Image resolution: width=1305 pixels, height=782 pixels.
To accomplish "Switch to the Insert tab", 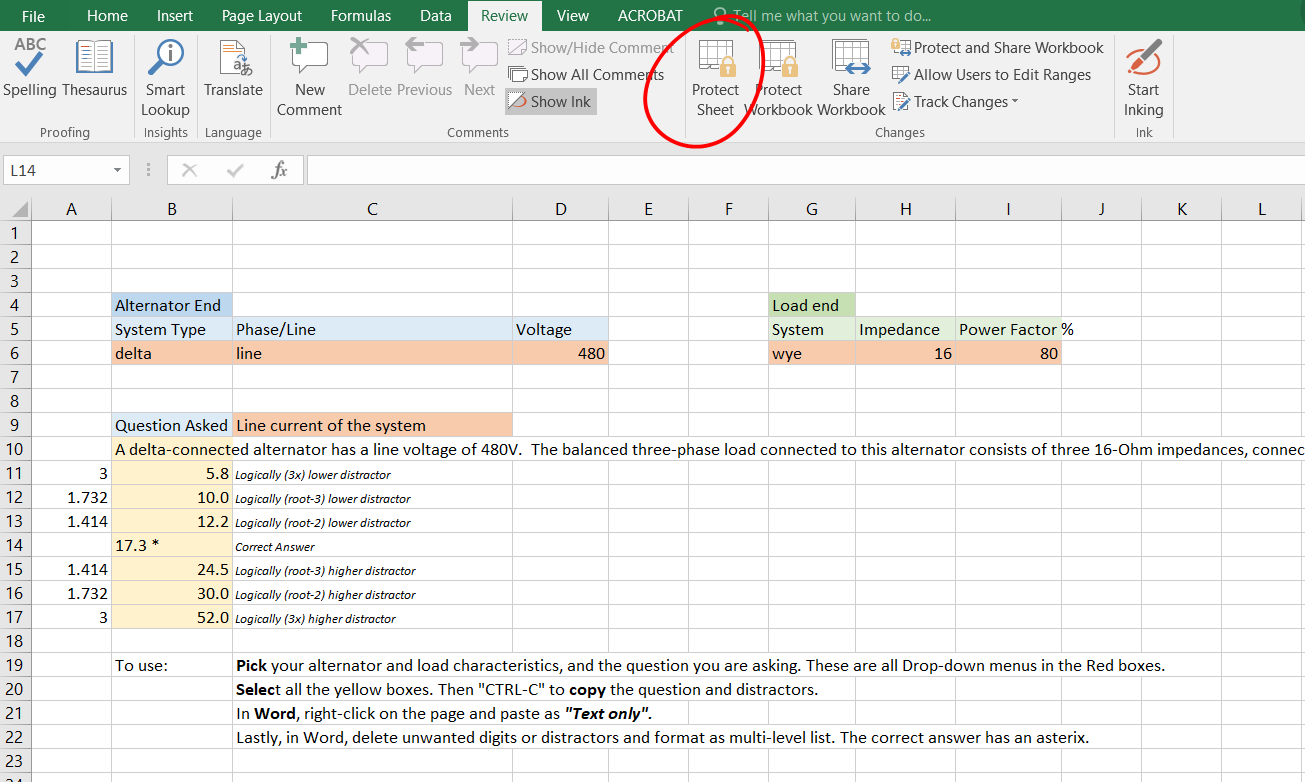I will [x=175, y=16].
